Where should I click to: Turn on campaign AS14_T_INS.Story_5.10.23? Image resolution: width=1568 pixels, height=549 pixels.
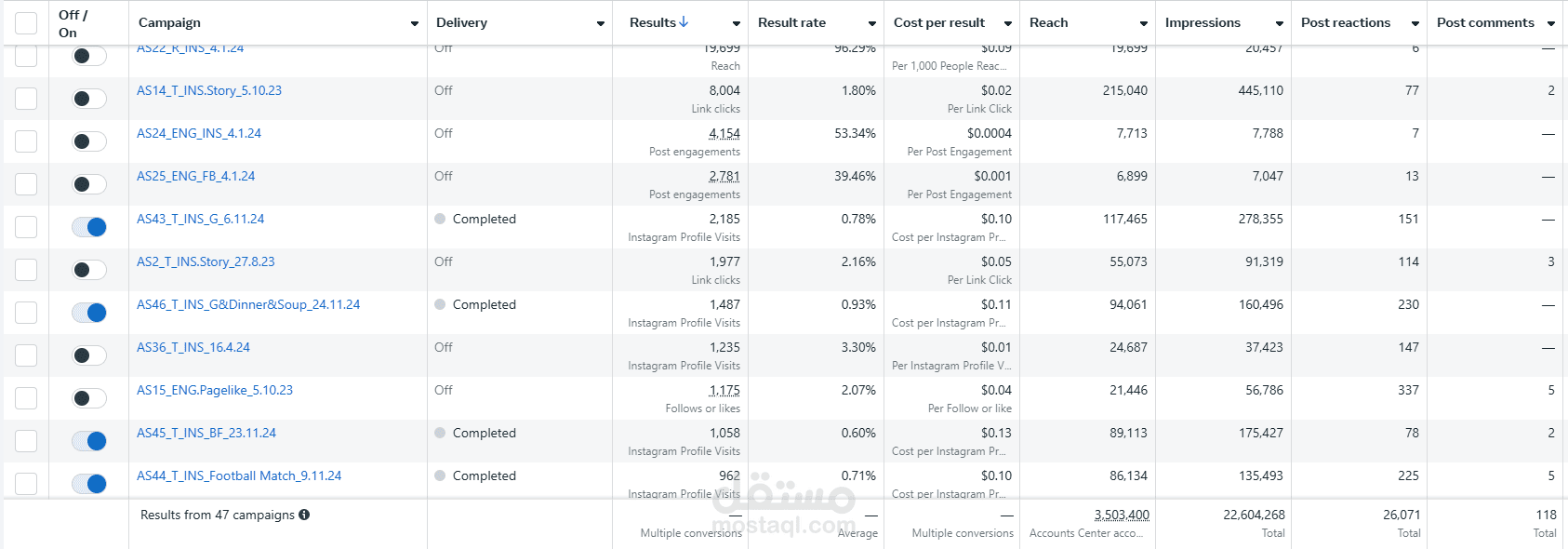pos(89,99)
